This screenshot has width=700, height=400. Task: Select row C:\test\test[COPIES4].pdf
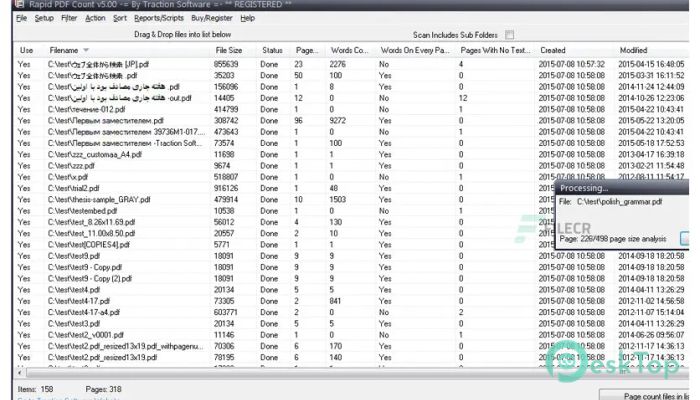click(352, 245)
